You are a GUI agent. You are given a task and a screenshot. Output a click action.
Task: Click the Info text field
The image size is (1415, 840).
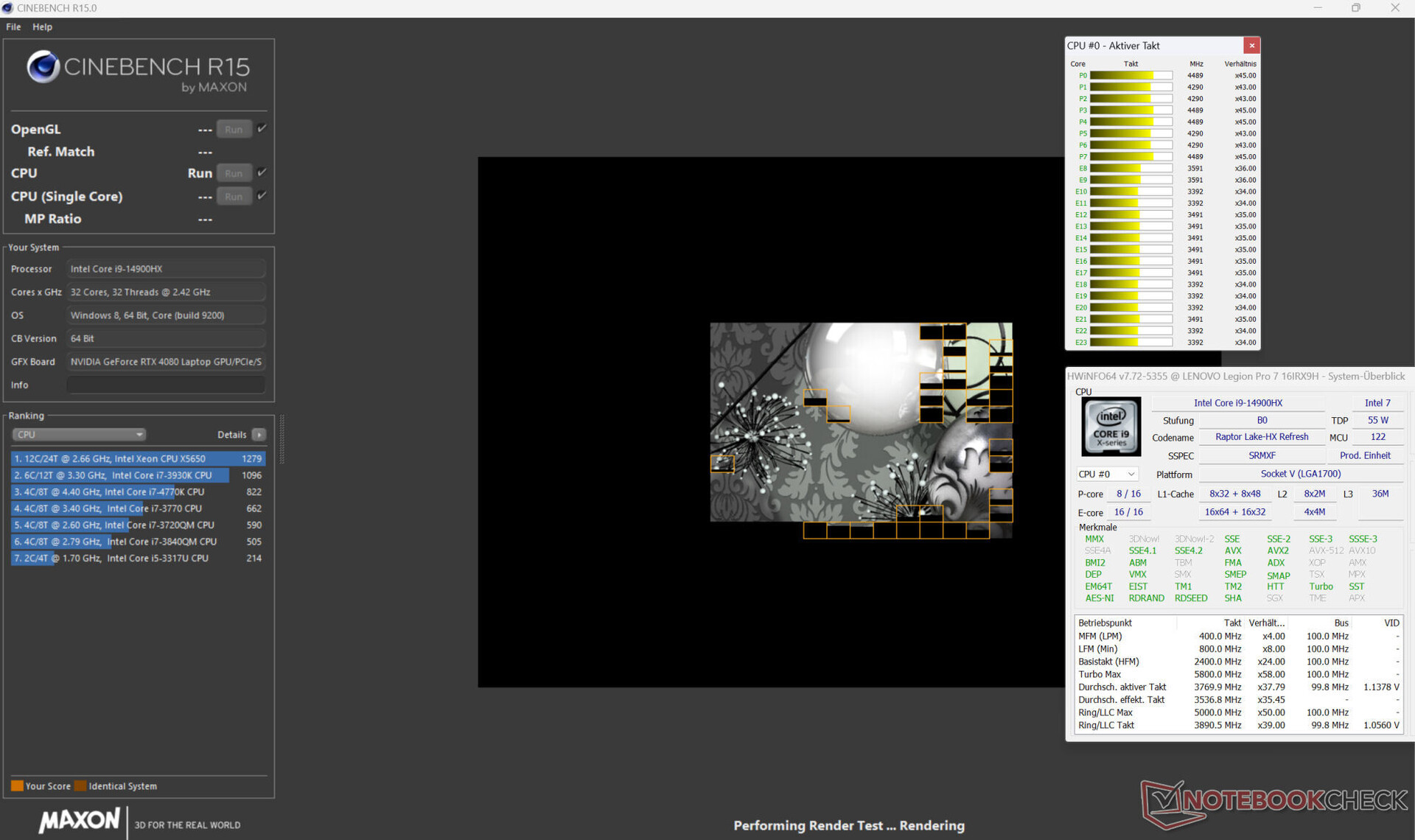tap(166, 385)
